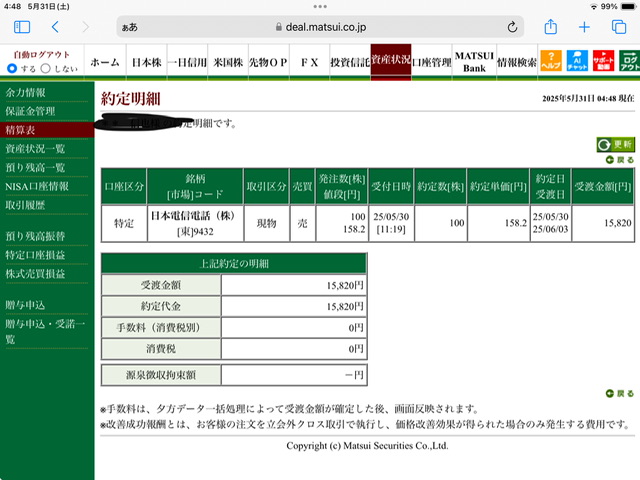Open 贈与申込・受諾一覧 in the sidebar
Screen dimensions: 640x480
(x=45, y=331)
